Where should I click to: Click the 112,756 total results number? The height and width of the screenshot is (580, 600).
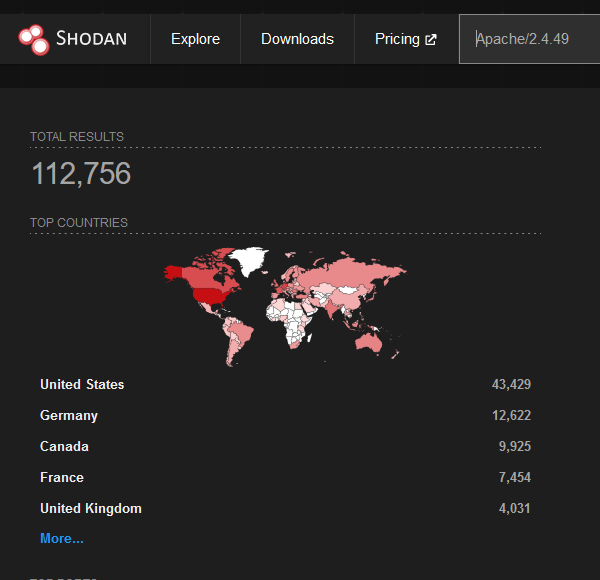81,173
